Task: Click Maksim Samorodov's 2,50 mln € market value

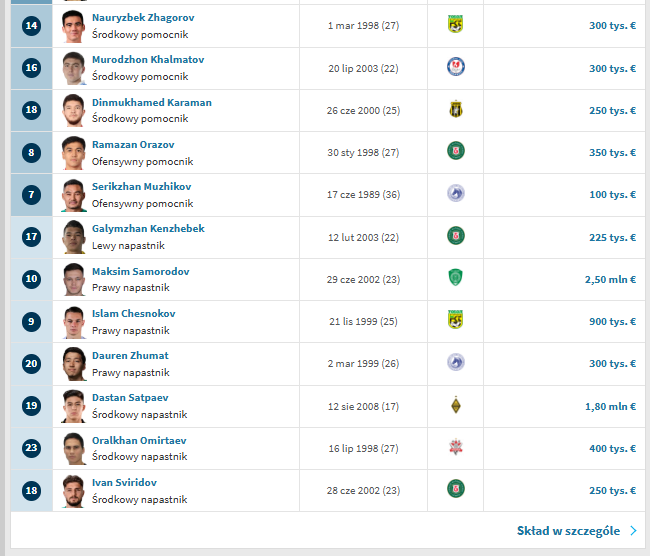Action: (x=610, y=280)
